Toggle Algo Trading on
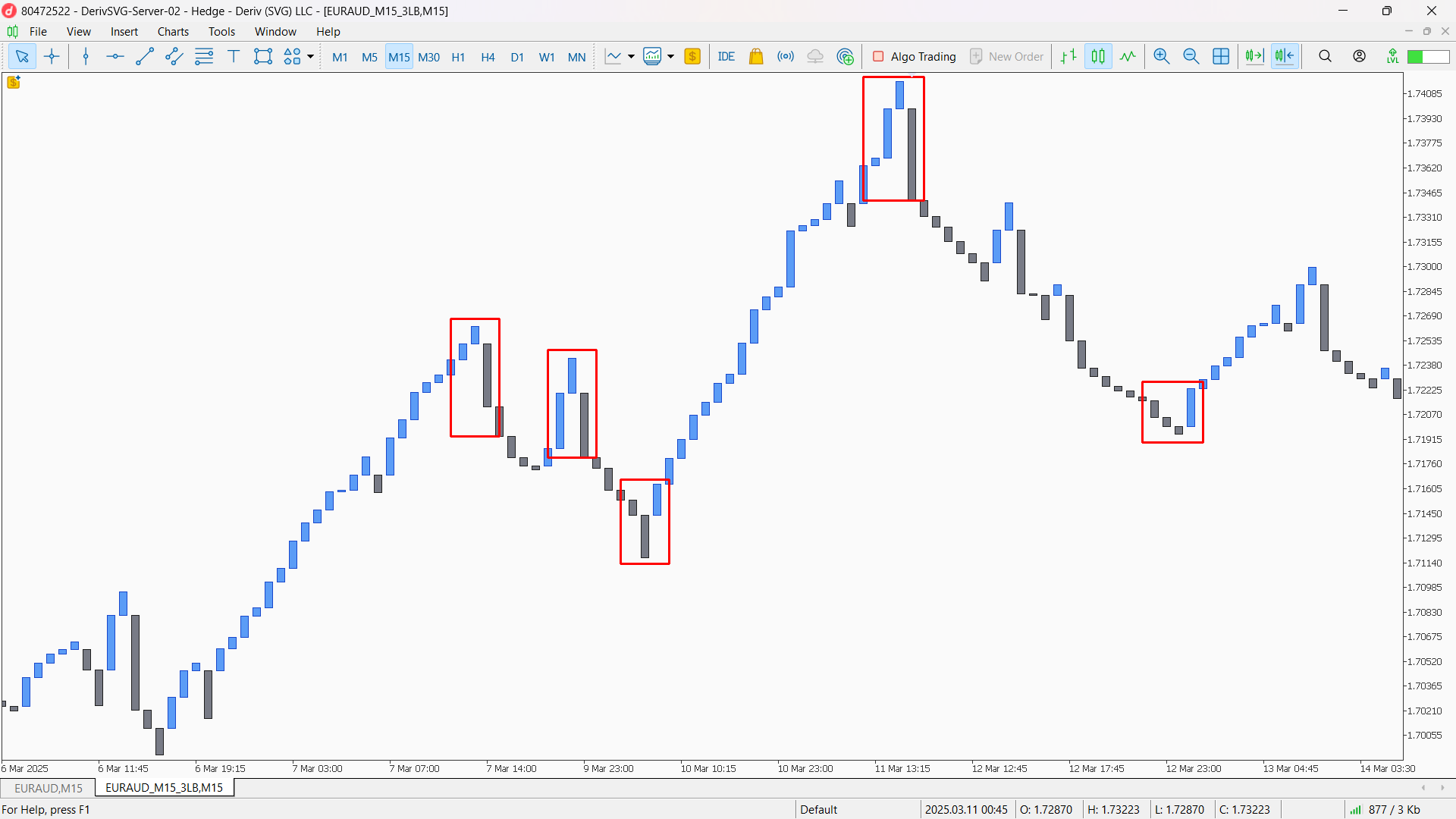1456x819 pixels. pyautogui.click(x=915, y=57)
